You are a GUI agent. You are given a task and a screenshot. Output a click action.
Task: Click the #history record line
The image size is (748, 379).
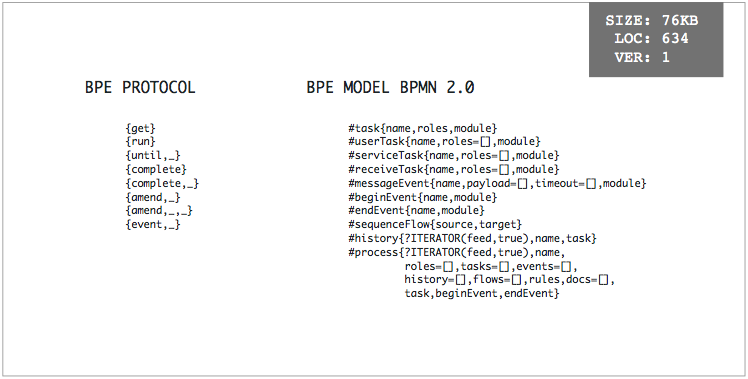click(472, 238)
